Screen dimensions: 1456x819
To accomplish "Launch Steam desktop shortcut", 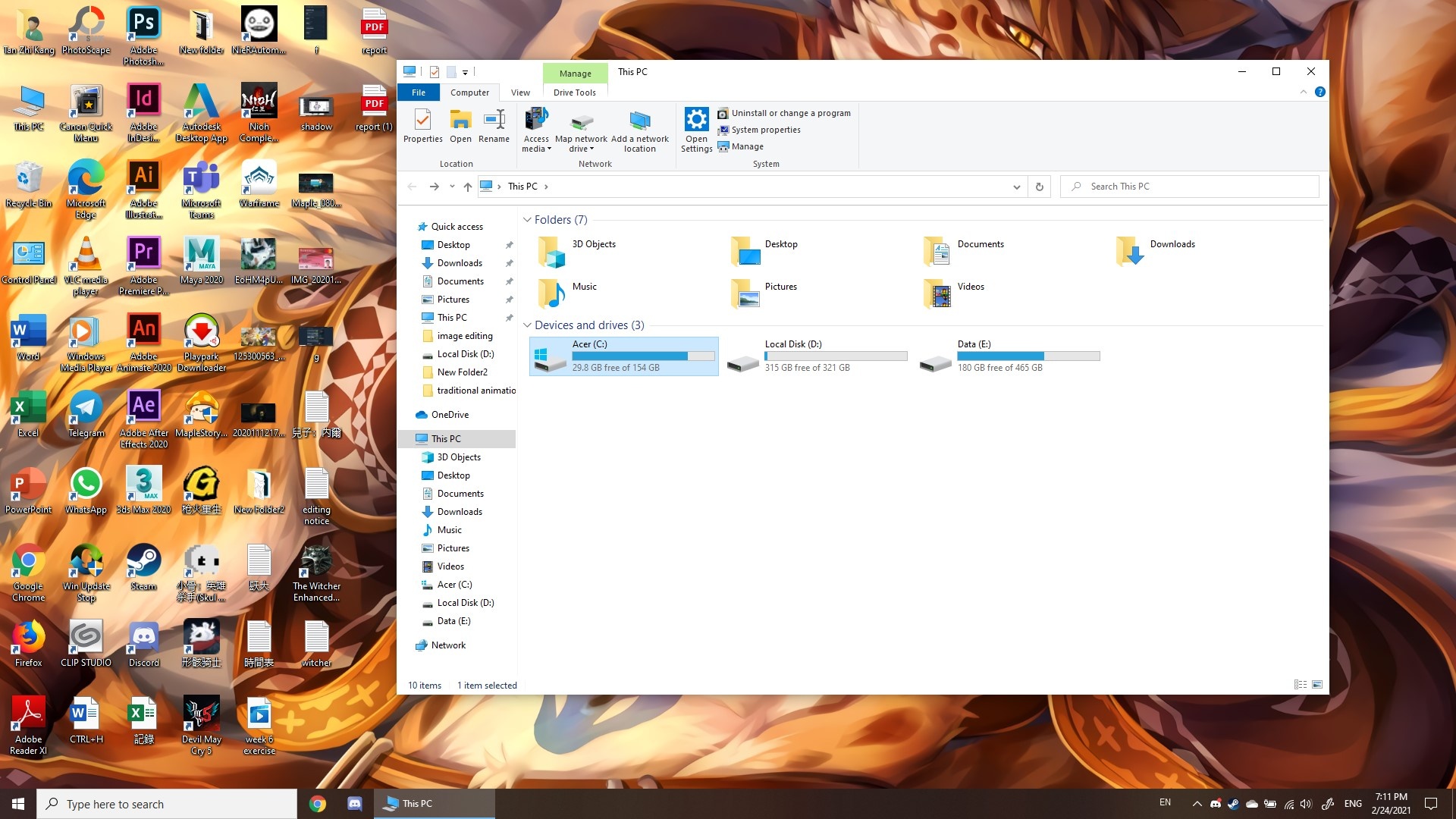I will [143, 567].
